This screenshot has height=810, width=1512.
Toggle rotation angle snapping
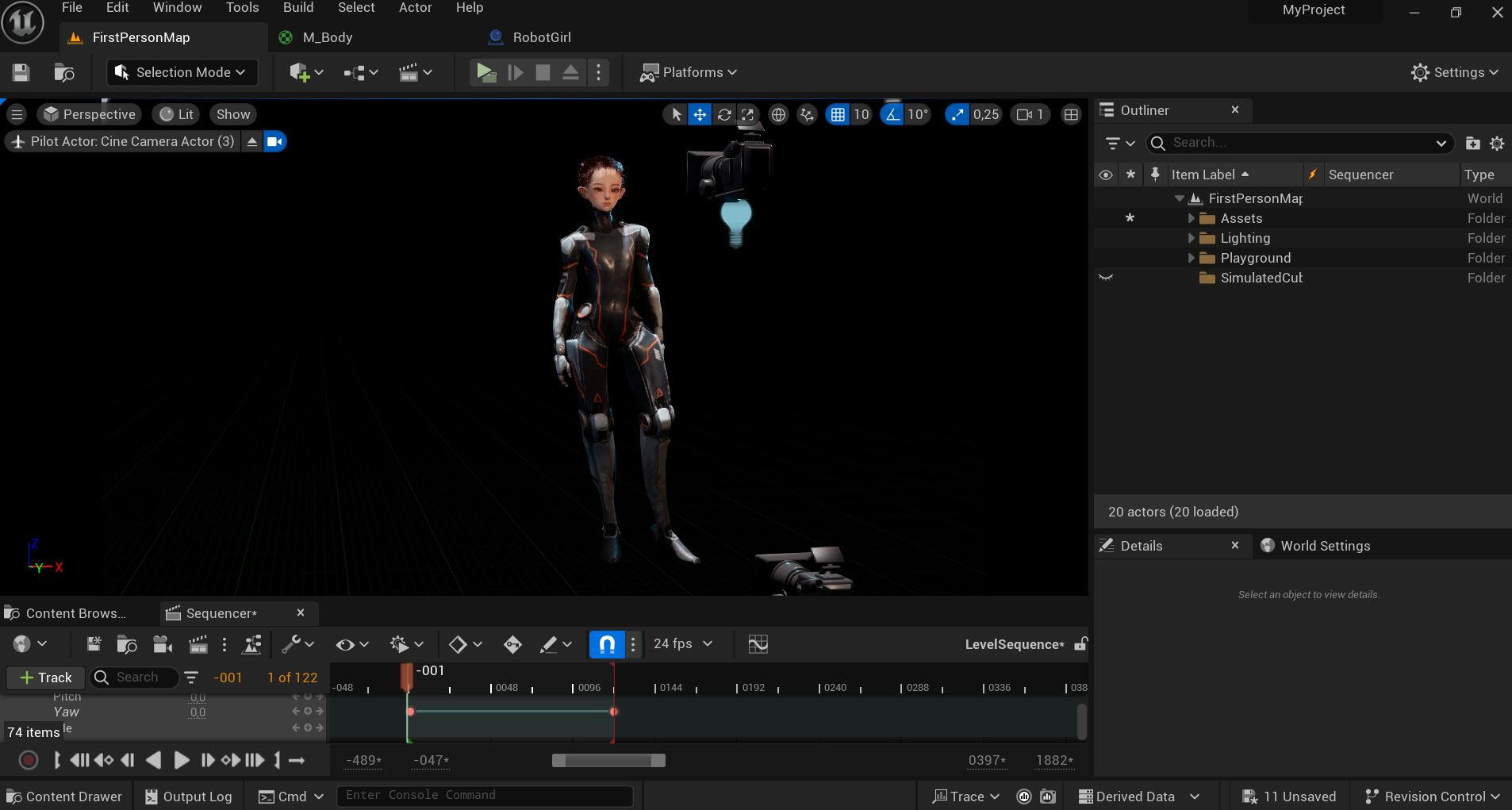coord(892,114)
